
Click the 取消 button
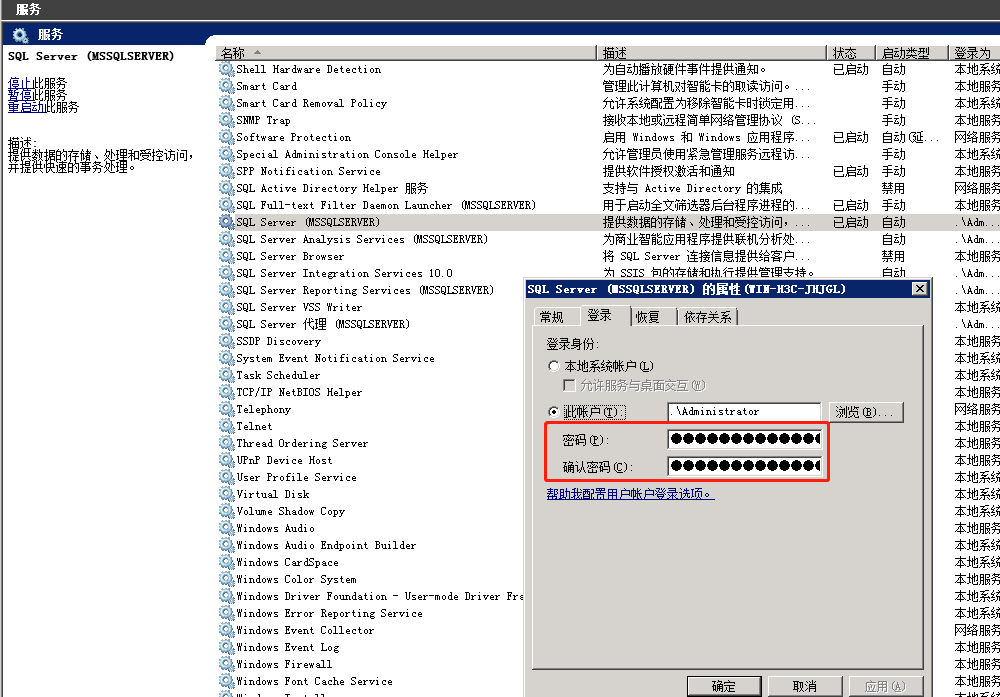click(x=804, y=686)
